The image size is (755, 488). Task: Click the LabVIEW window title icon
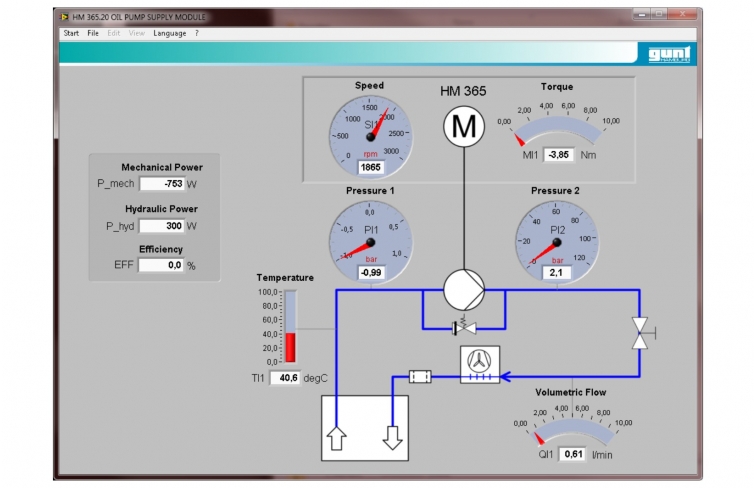coord(64,17)
